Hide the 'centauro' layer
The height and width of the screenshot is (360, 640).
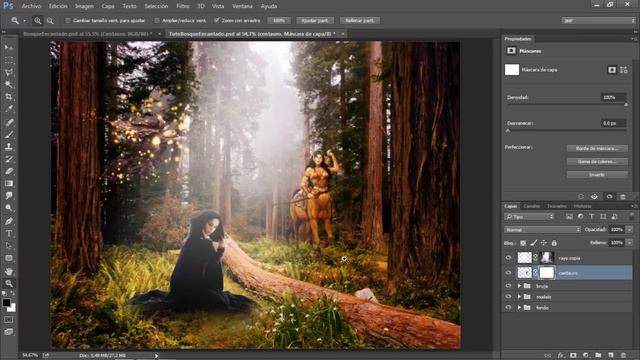click(x=508, y=273)
